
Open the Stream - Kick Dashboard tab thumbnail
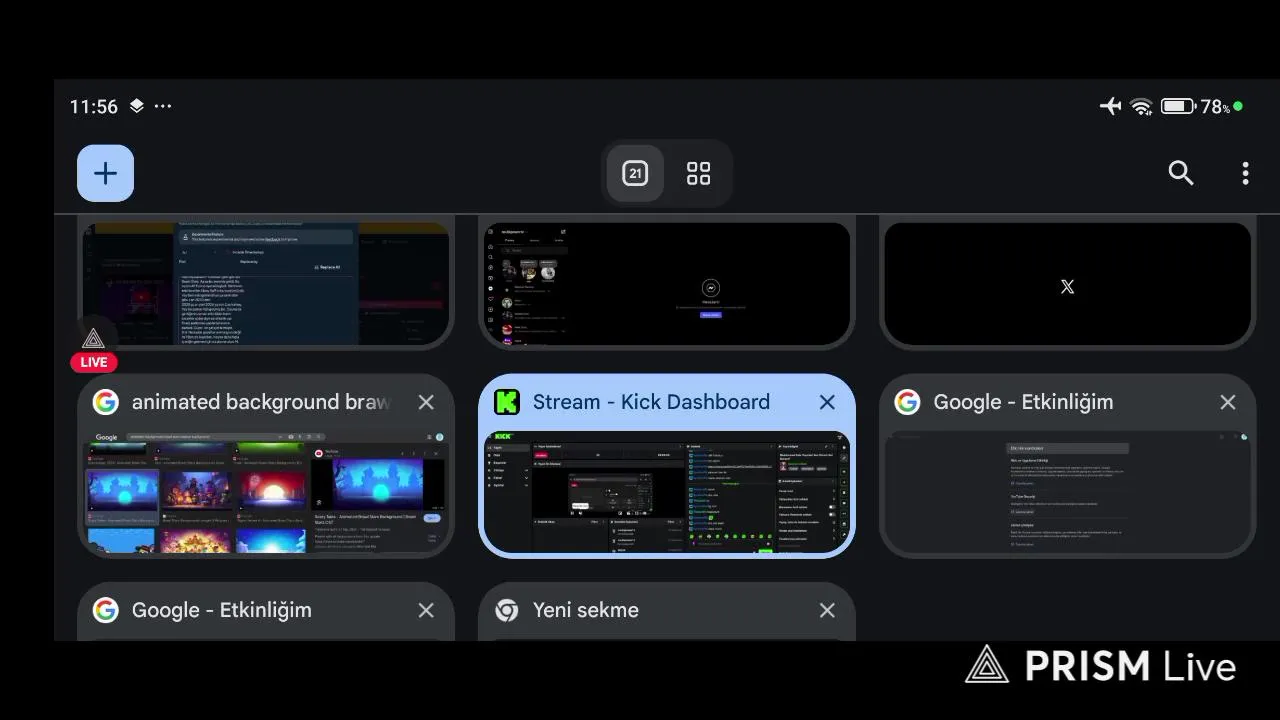(667, 491)
